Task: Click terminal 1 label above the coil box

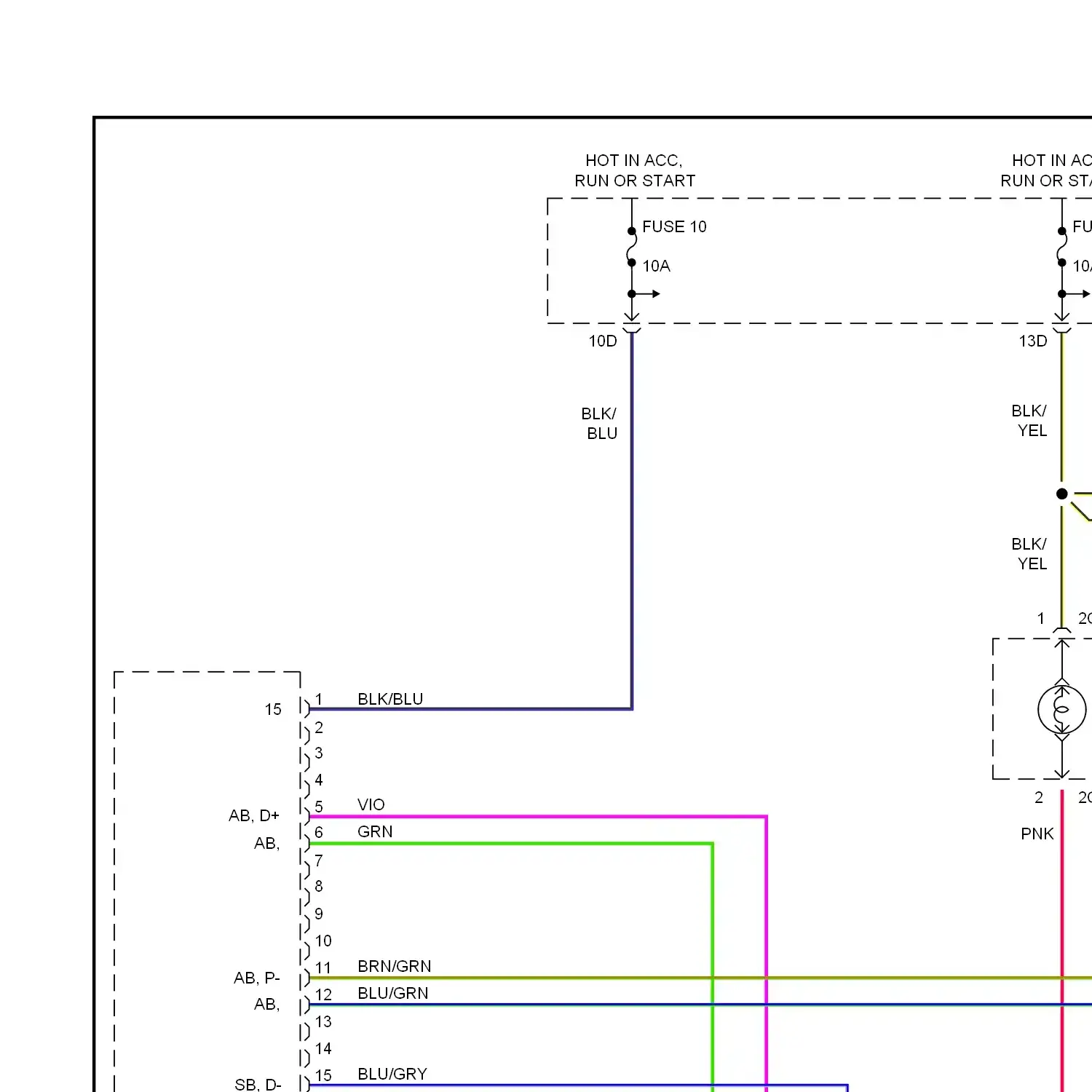Action: tap(1041, 618)
